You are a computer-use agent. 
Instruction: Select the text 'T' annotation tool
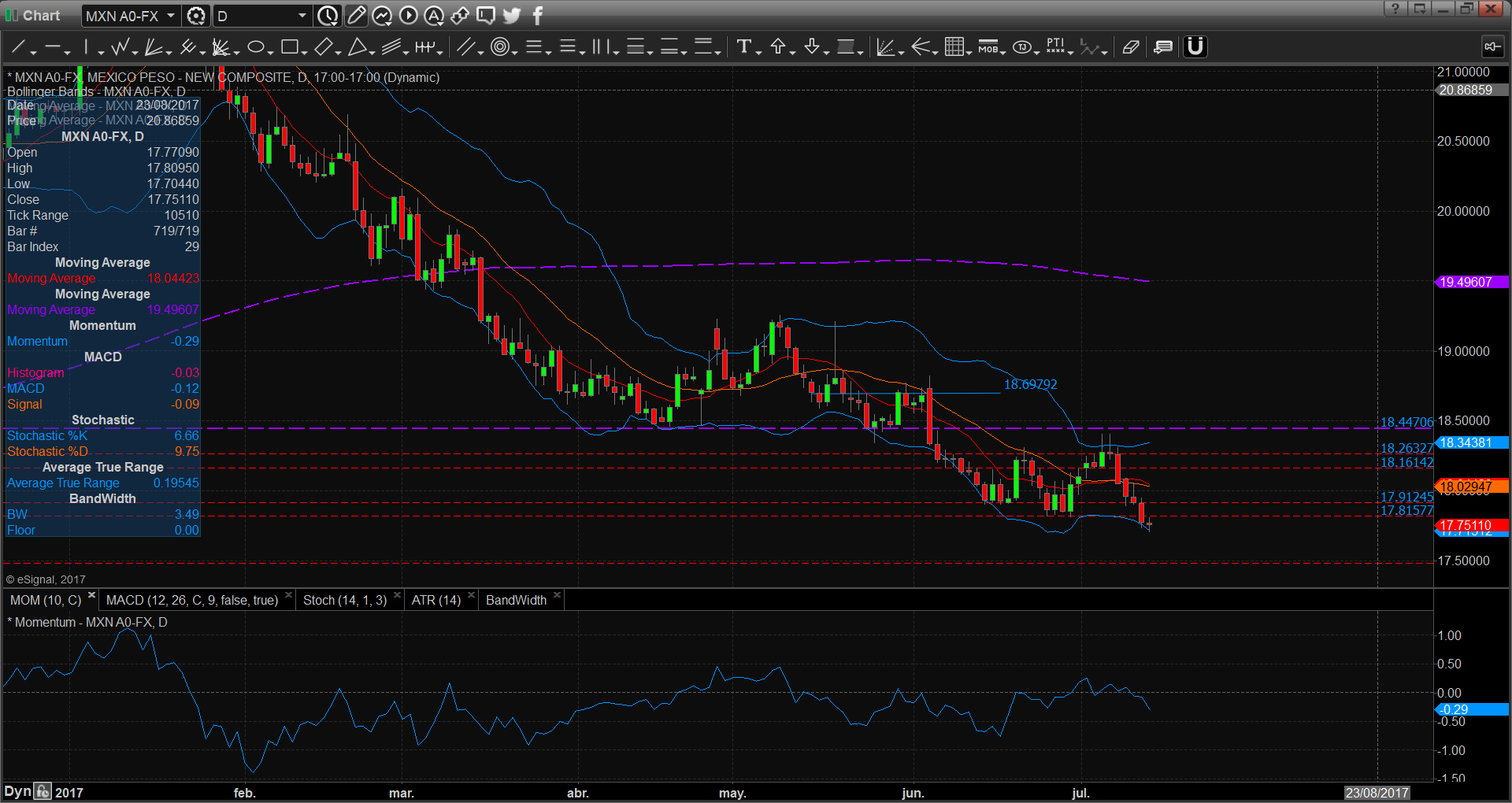point(743,47)
